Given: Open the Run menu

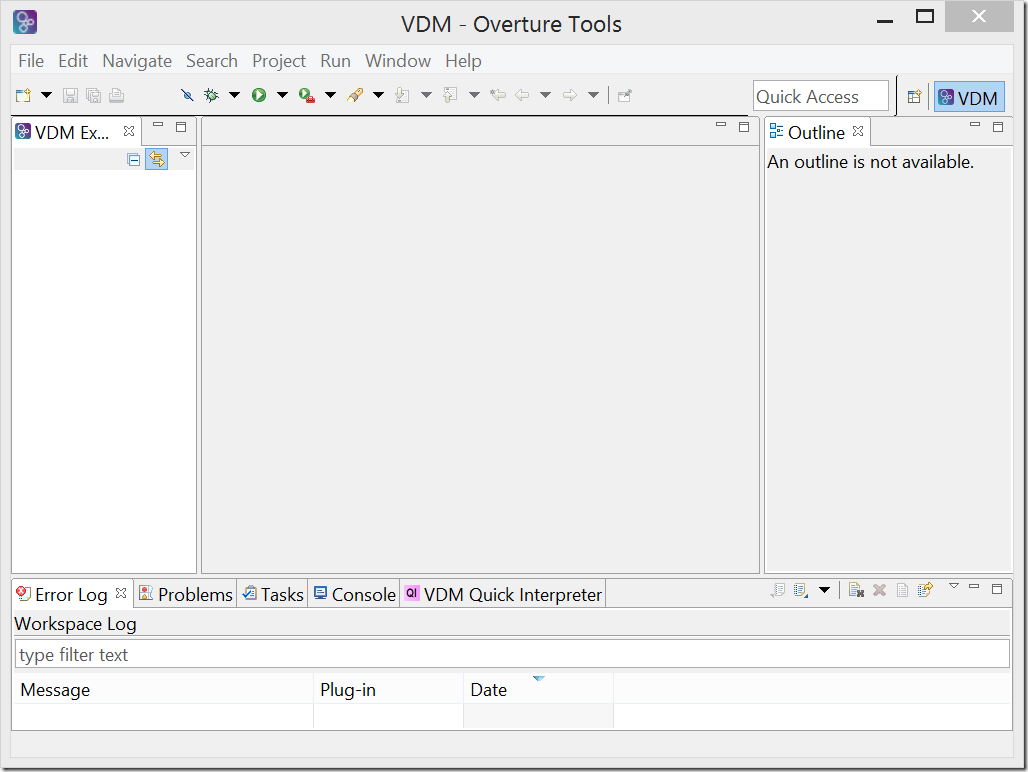Looking at the screenshot, I should tap(335, 61).
